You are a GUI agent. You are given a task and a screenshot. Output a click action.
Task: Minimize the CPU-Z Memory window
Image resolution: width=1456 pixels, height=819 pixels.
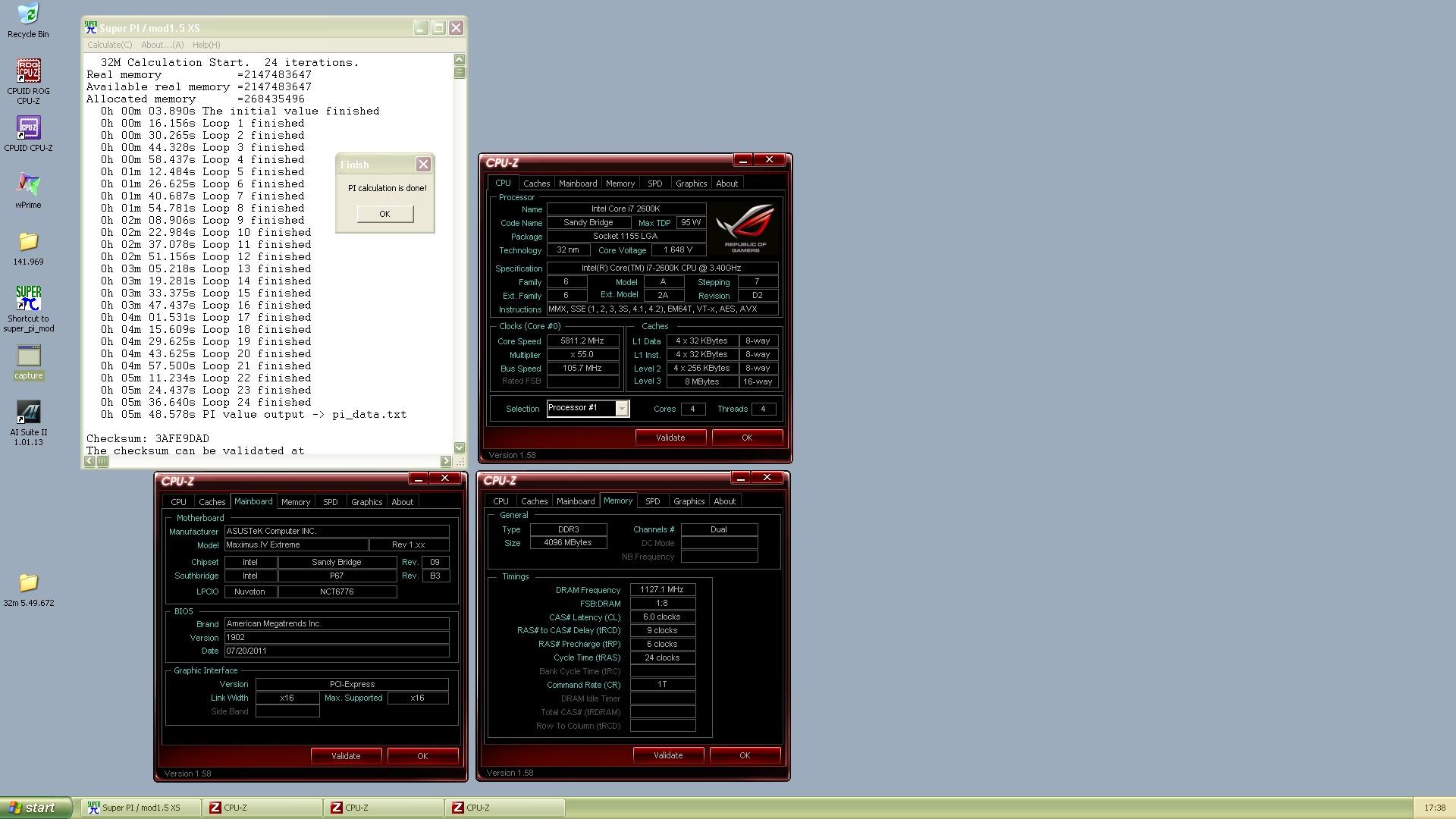[740, 478]
